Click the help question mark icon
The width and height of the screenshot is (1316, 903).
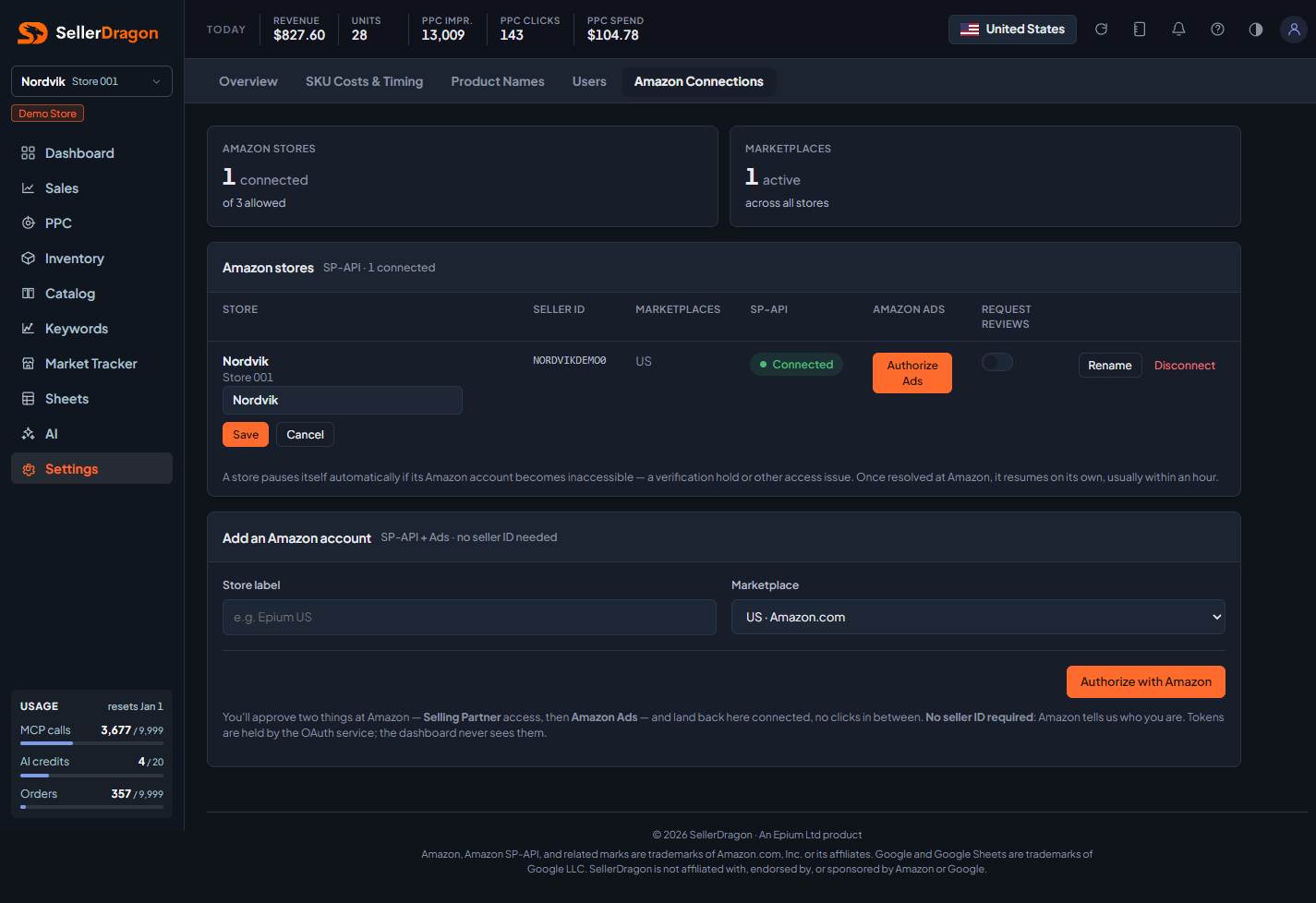[1217, 30]
